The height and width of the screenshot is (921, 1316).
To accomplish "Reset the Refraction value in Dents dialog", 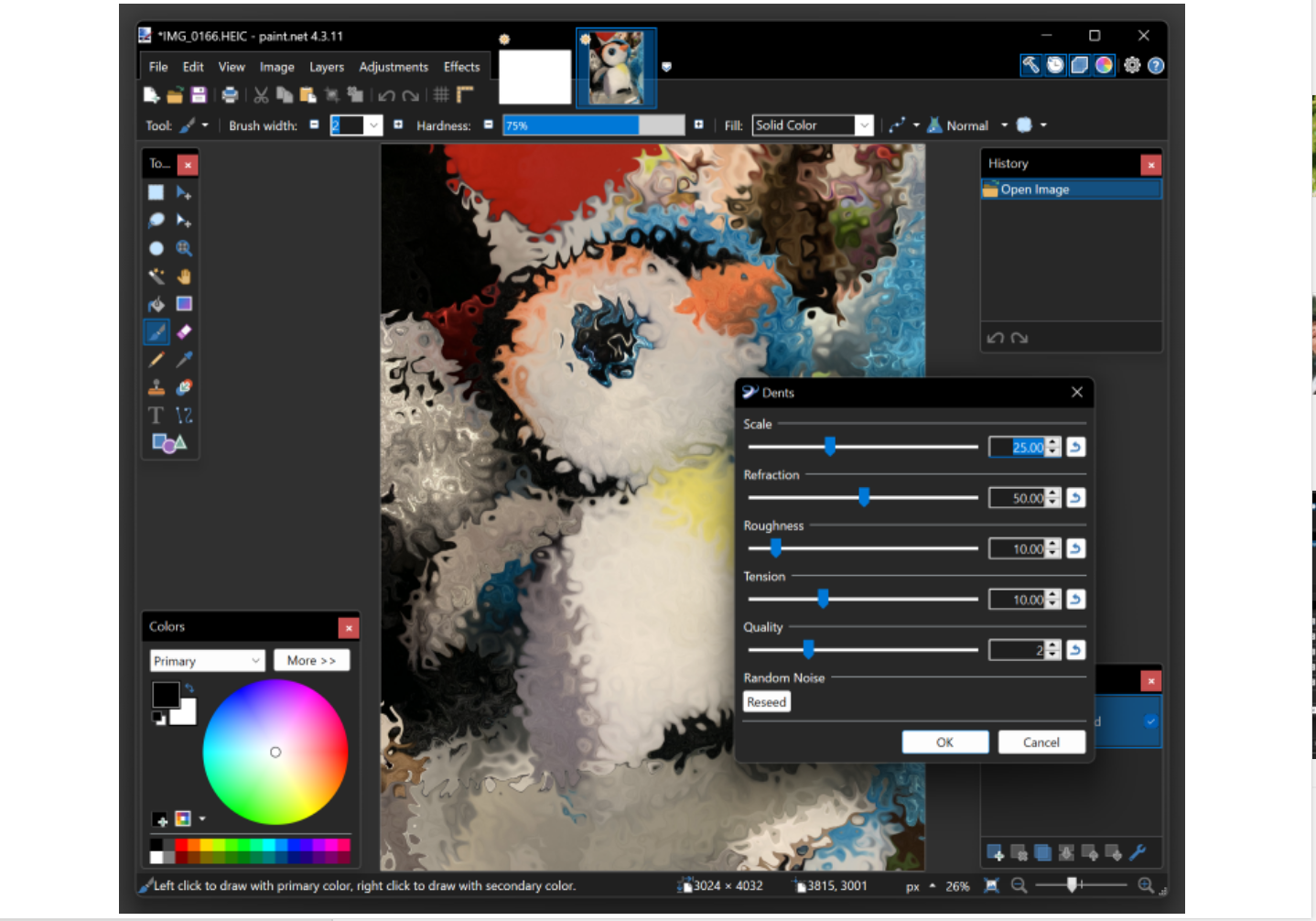I will [1076, 497].
